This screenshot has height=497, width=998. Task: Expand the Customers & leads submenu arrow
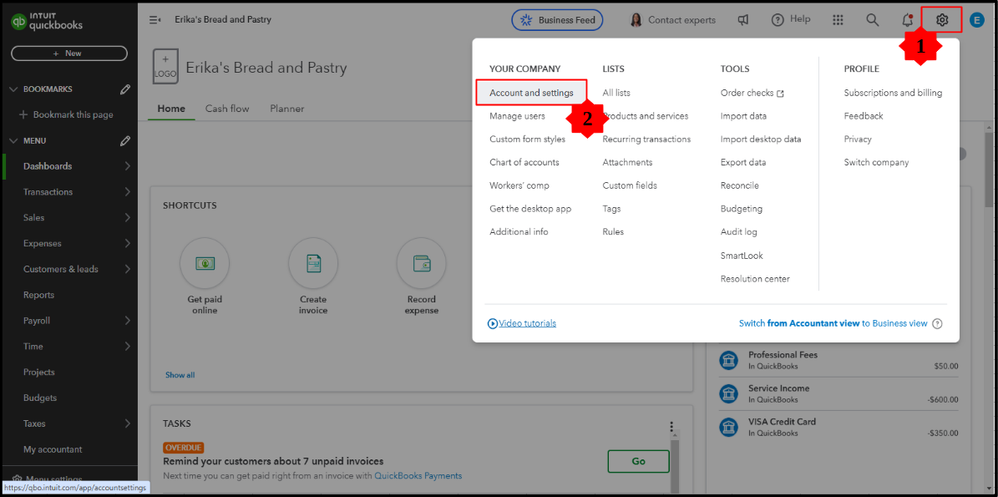click(127, 269)
